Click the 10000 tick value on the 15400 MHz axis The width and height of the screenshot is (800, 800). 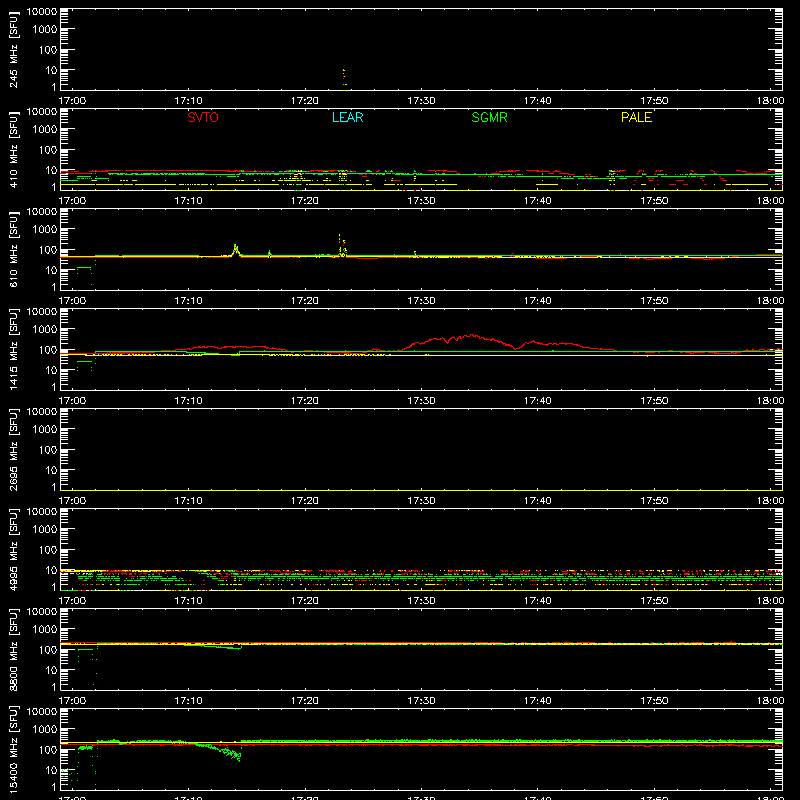point(42,712)
